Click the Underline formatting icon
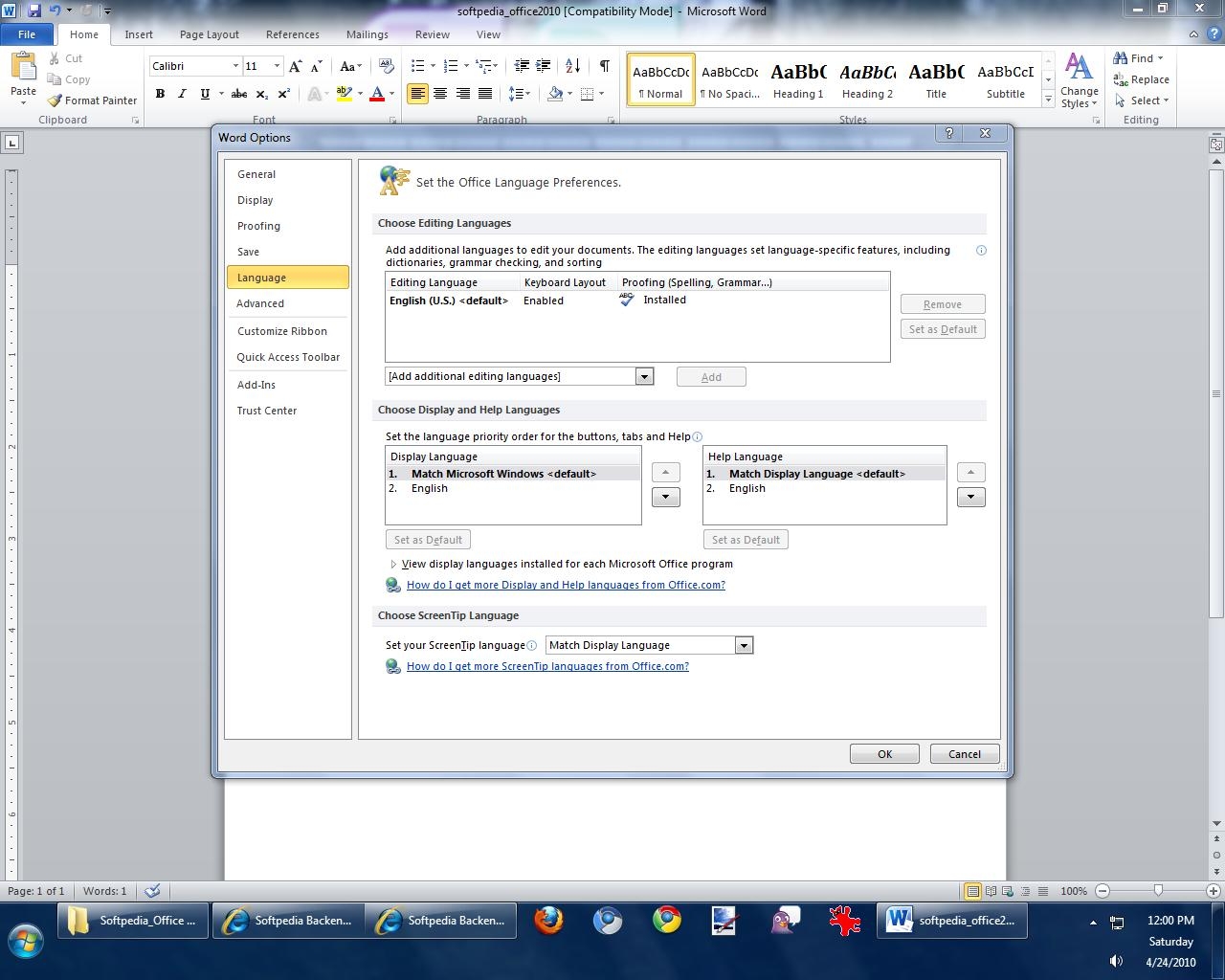This screenshot has height=980, width=1225. click(205, 94)
